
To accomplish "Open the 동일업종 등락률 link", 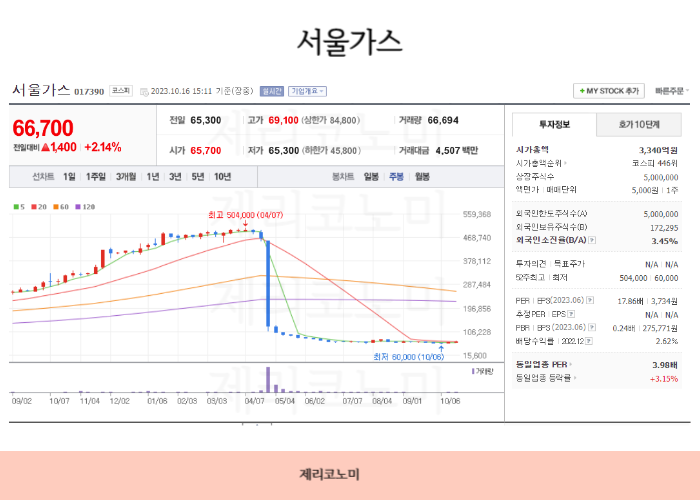I will tap(546, 378).
